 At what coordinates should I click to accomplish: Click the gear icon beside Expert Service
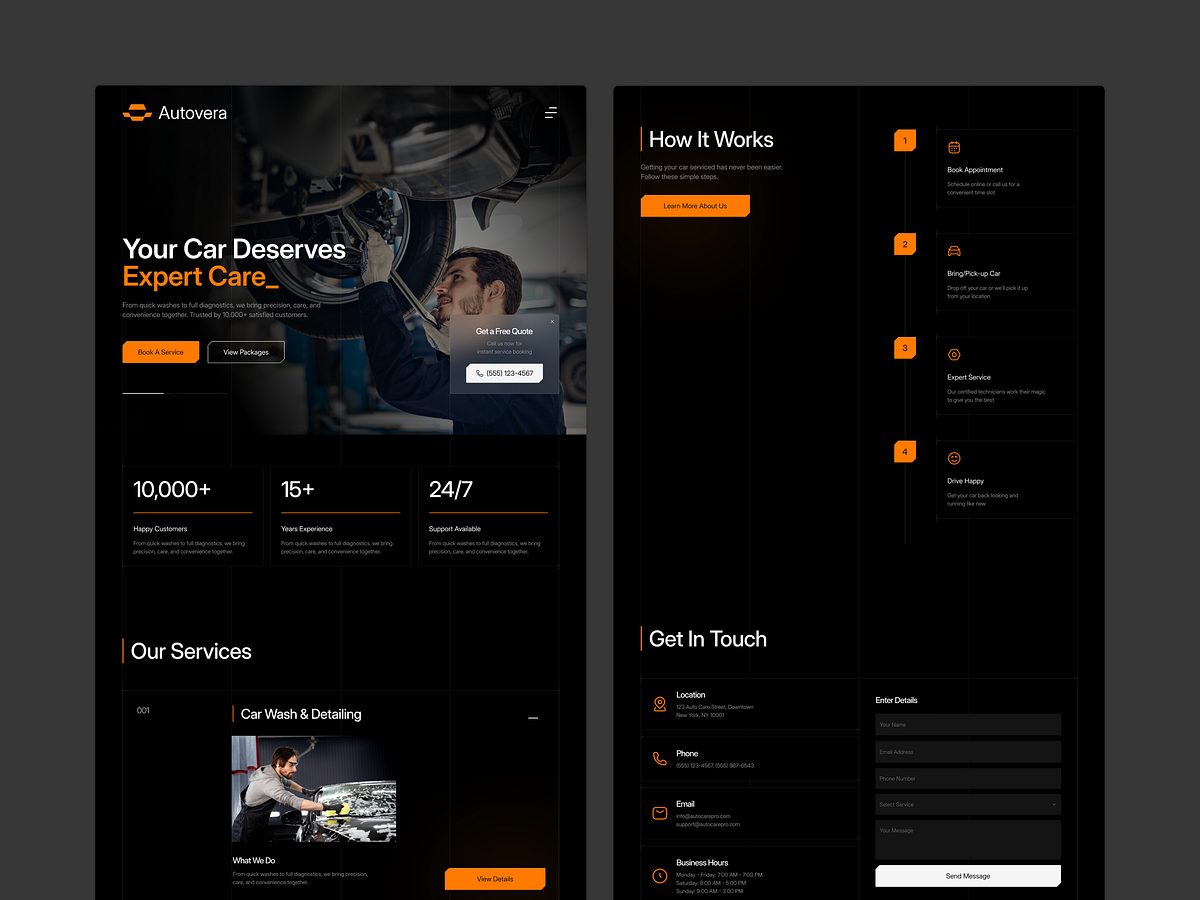954,354
